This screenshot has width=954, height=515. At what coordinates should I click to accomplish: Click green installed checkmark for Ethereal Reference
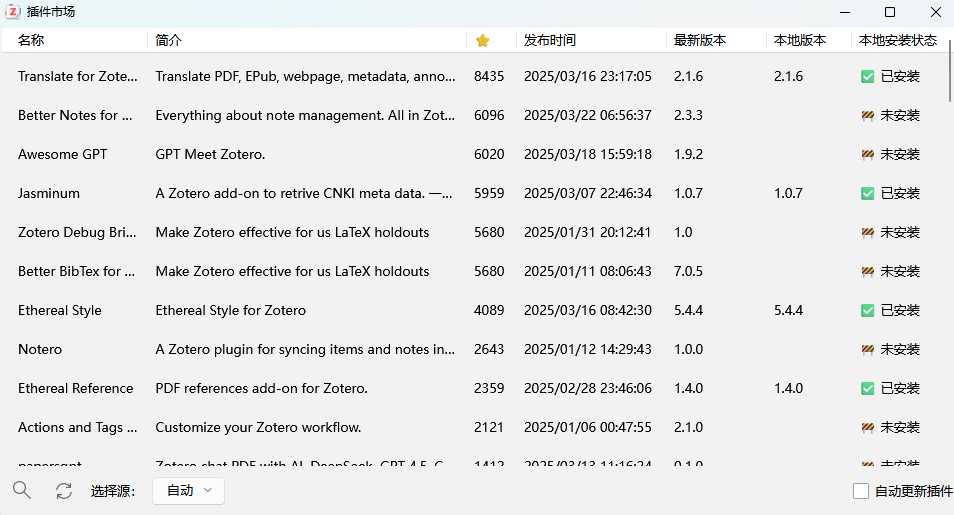tap(868, 388)
